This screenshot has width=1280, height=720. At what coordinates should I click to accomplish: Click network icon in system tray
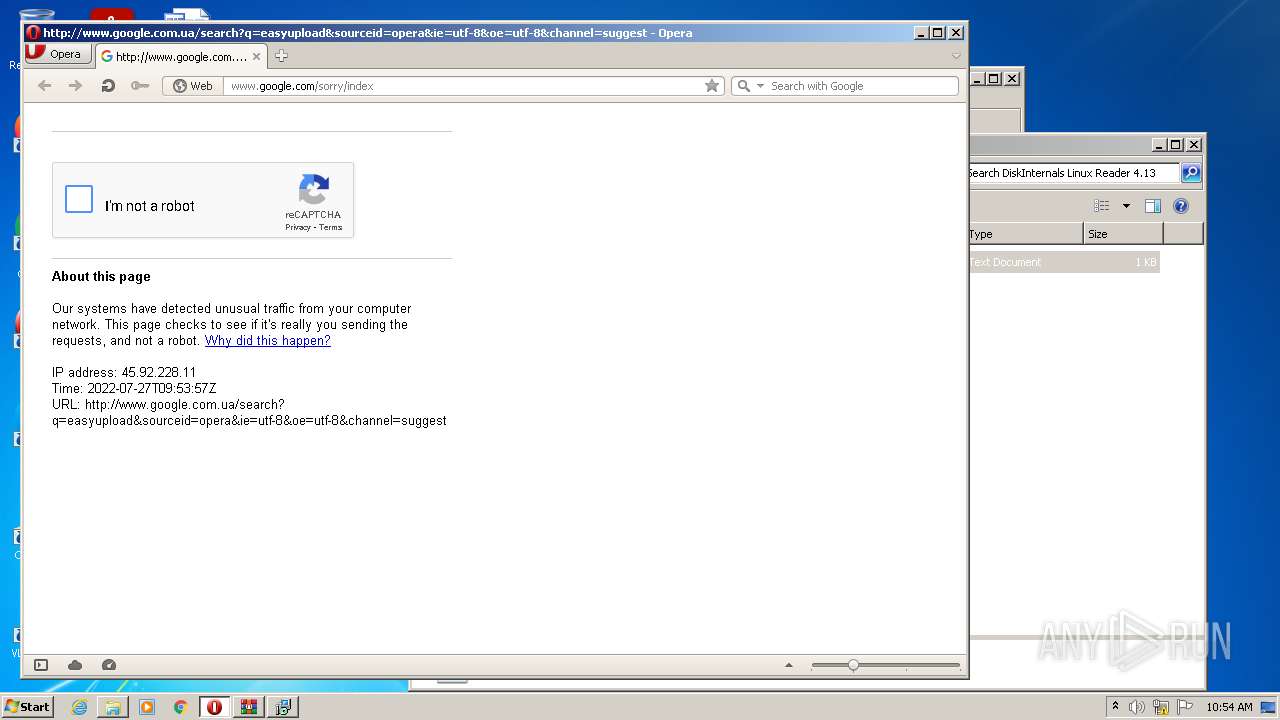pos(1161,707)
